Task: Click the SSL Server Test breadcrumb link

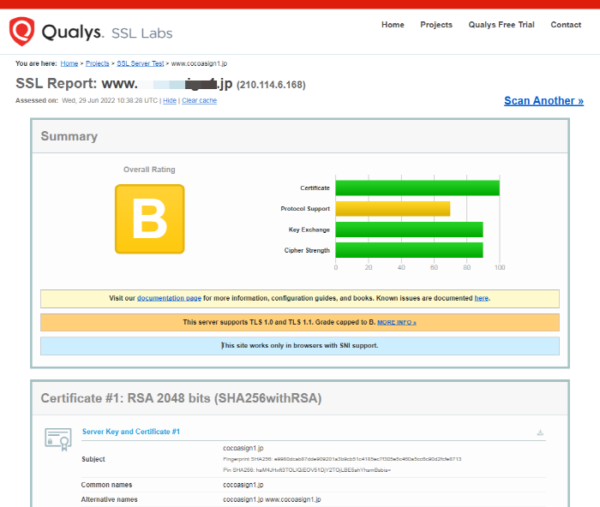Action: coord(140,64)
